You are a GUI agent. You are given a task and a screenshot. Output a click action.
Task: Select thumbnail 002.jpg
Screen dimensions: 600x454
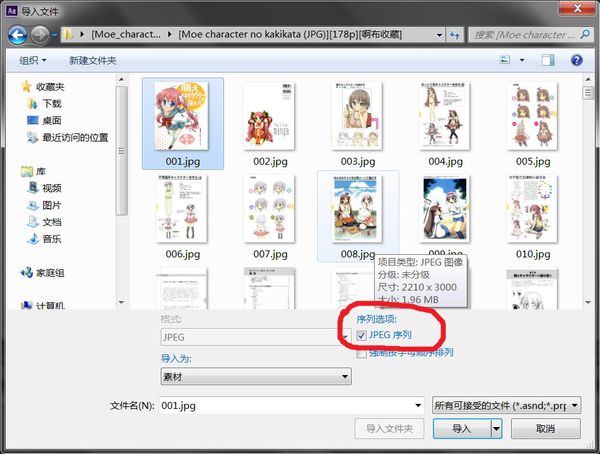click(x=270, y=124)
